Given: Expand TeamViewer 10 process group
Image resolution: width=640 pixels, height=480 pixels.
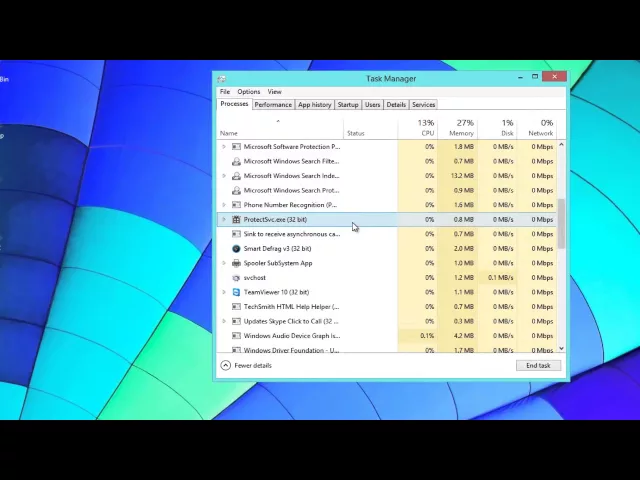Looking at the screenshot, I should [224, 292].
